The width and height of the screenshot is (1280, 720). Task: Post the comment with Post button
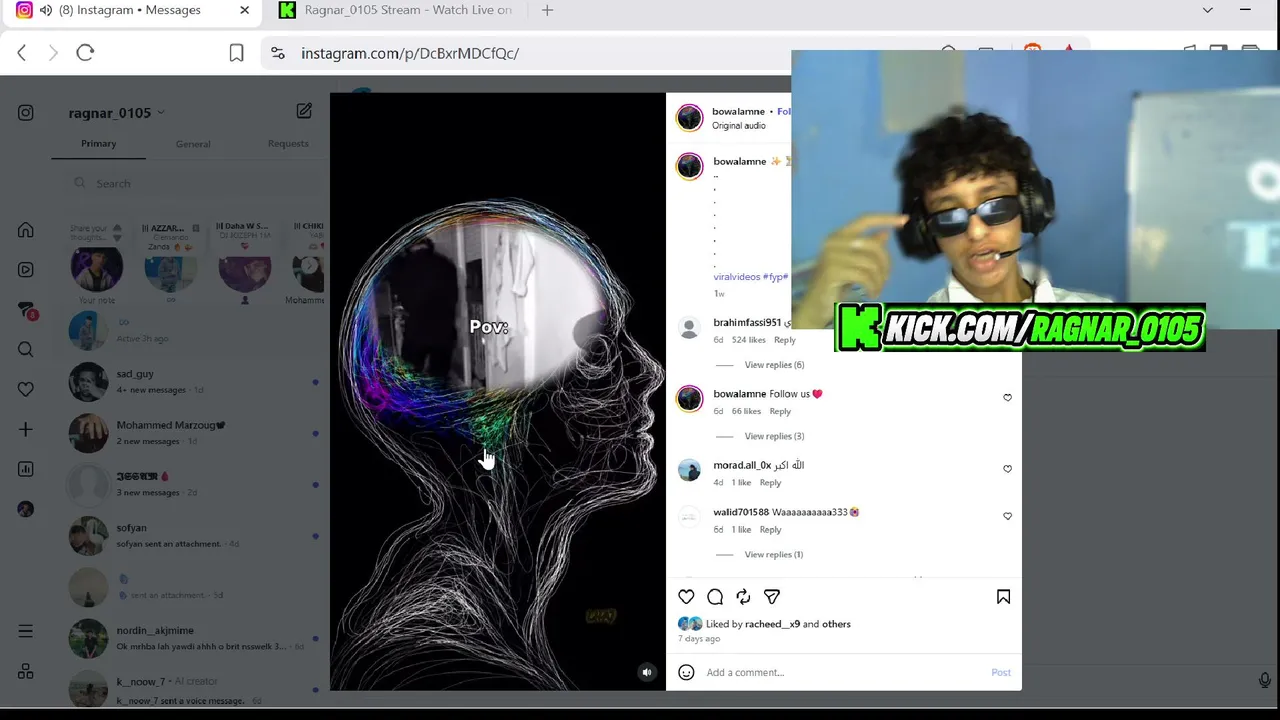click(x=1001, y=672)
